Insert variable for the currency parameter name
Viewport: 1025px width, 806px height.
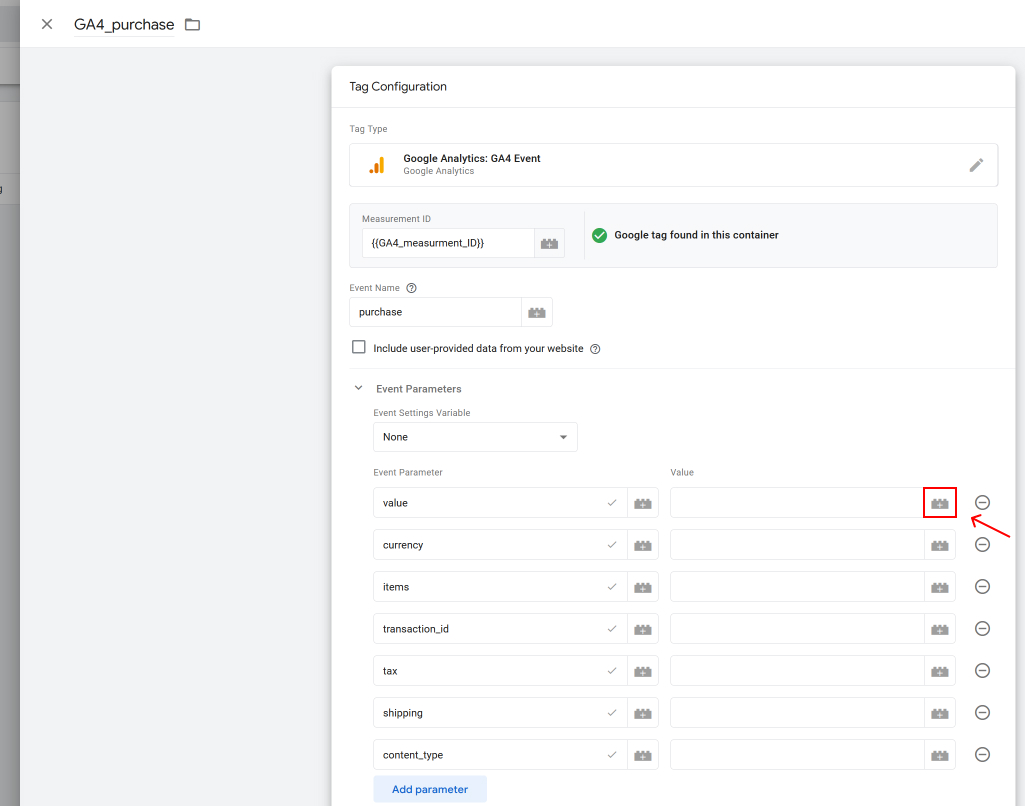point(643,545)
